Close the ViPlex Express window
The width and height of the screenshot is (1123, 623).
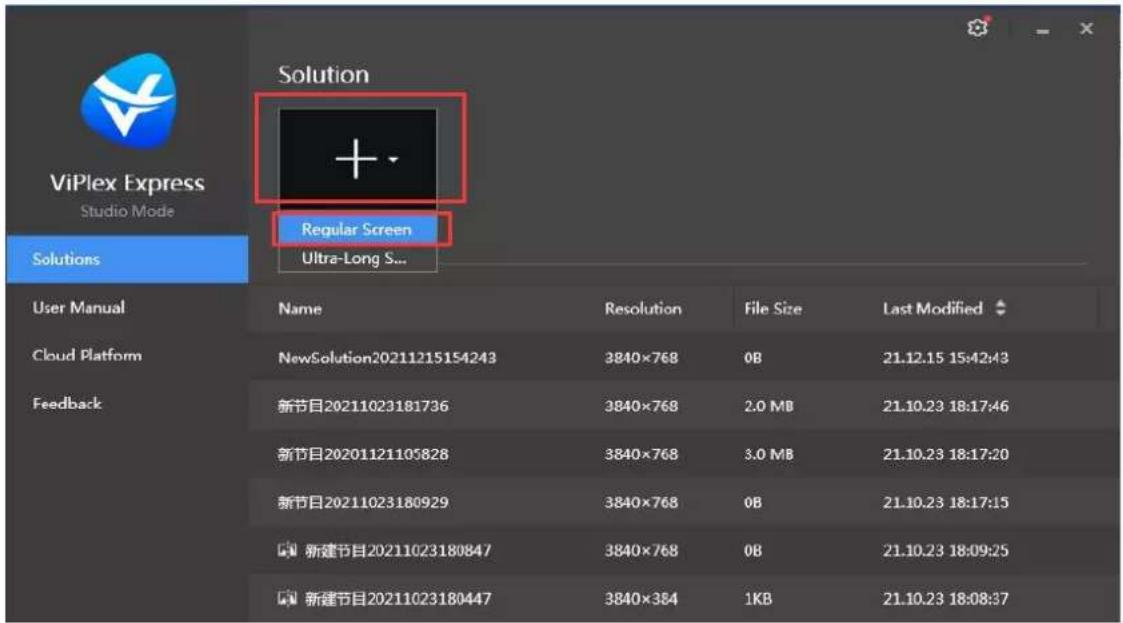pos(1086,29)
